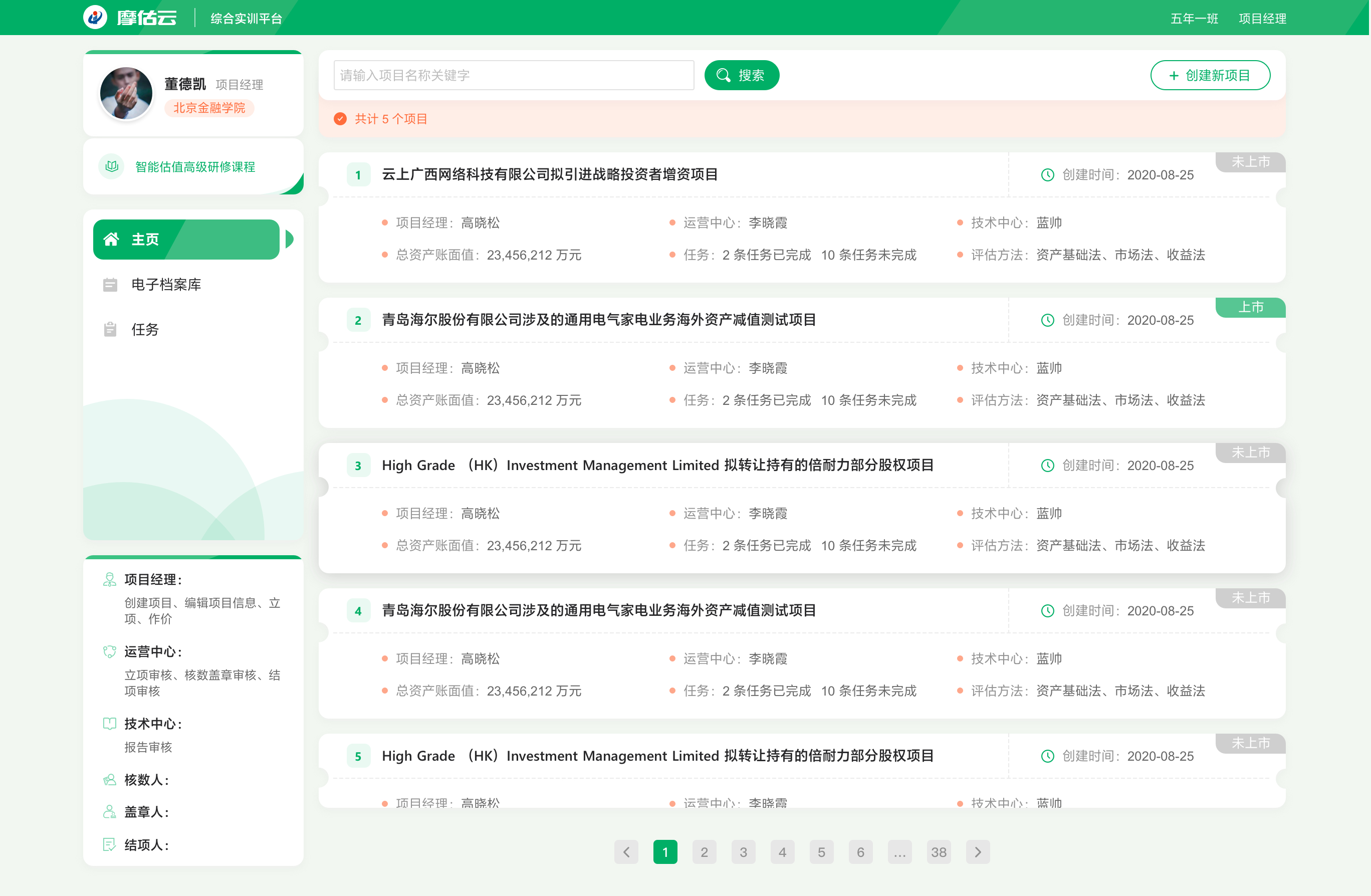Go to previous page with left chevron
Screen dimensions: 1371x896
click(626, 851)
